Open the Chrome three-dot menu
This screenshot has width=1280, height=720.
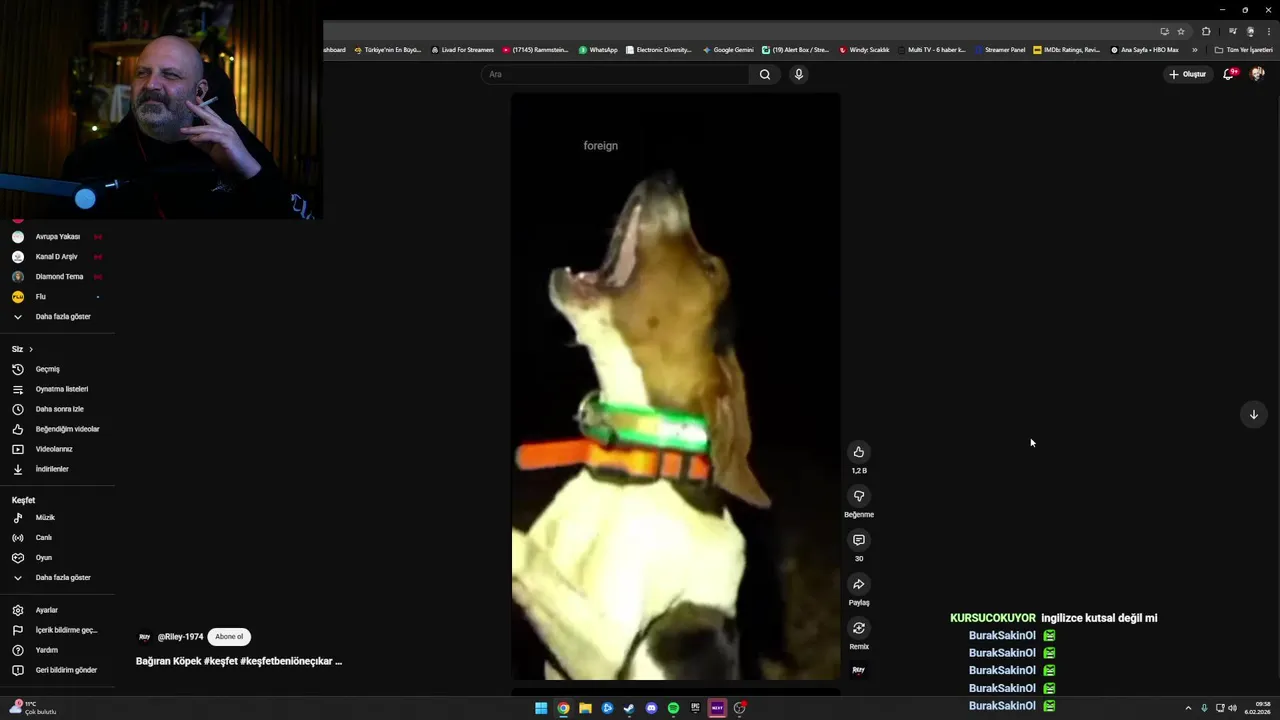click(1268, 31)
